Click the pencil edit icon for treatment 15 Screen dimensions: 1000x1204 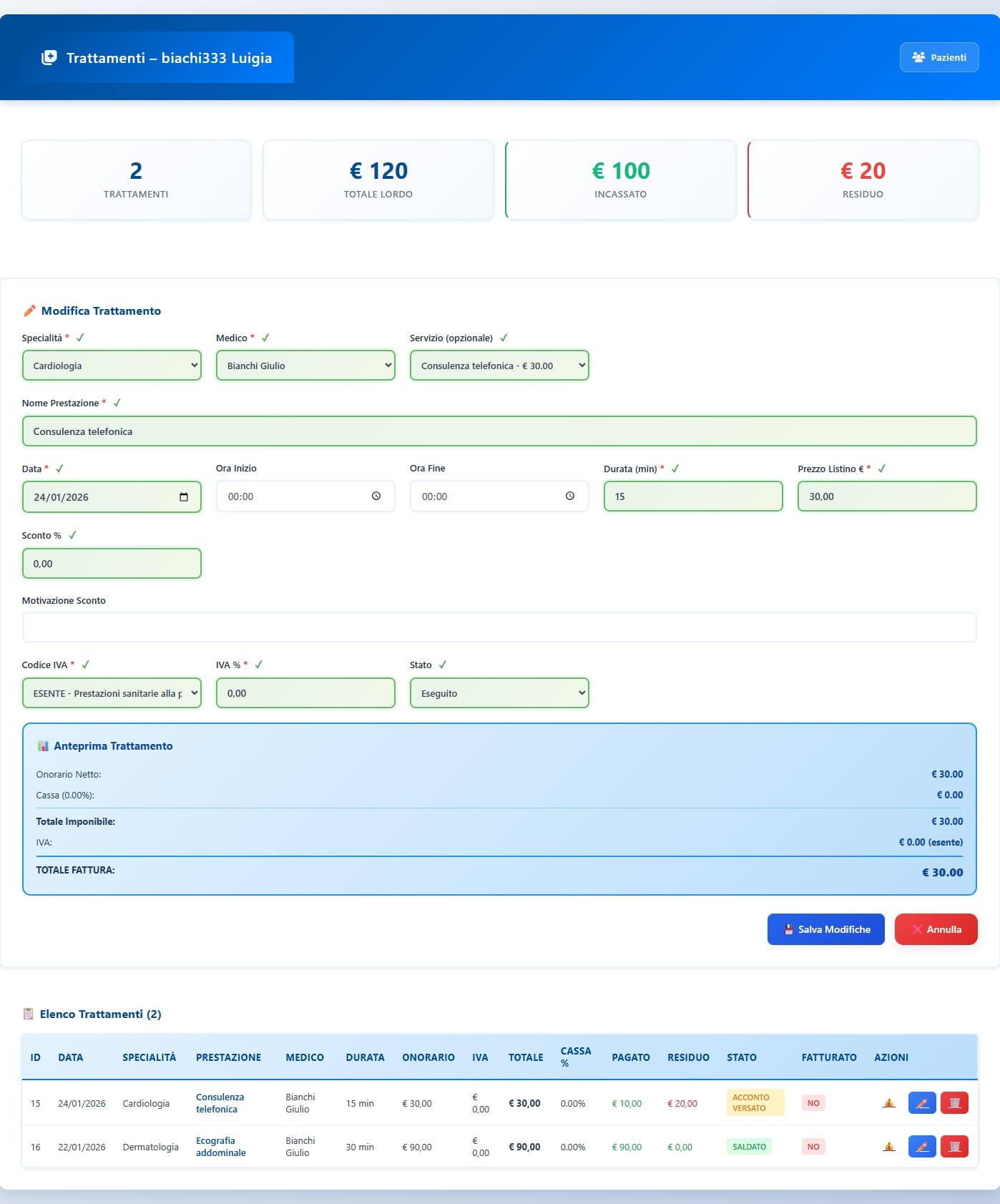click(922, 1103)
